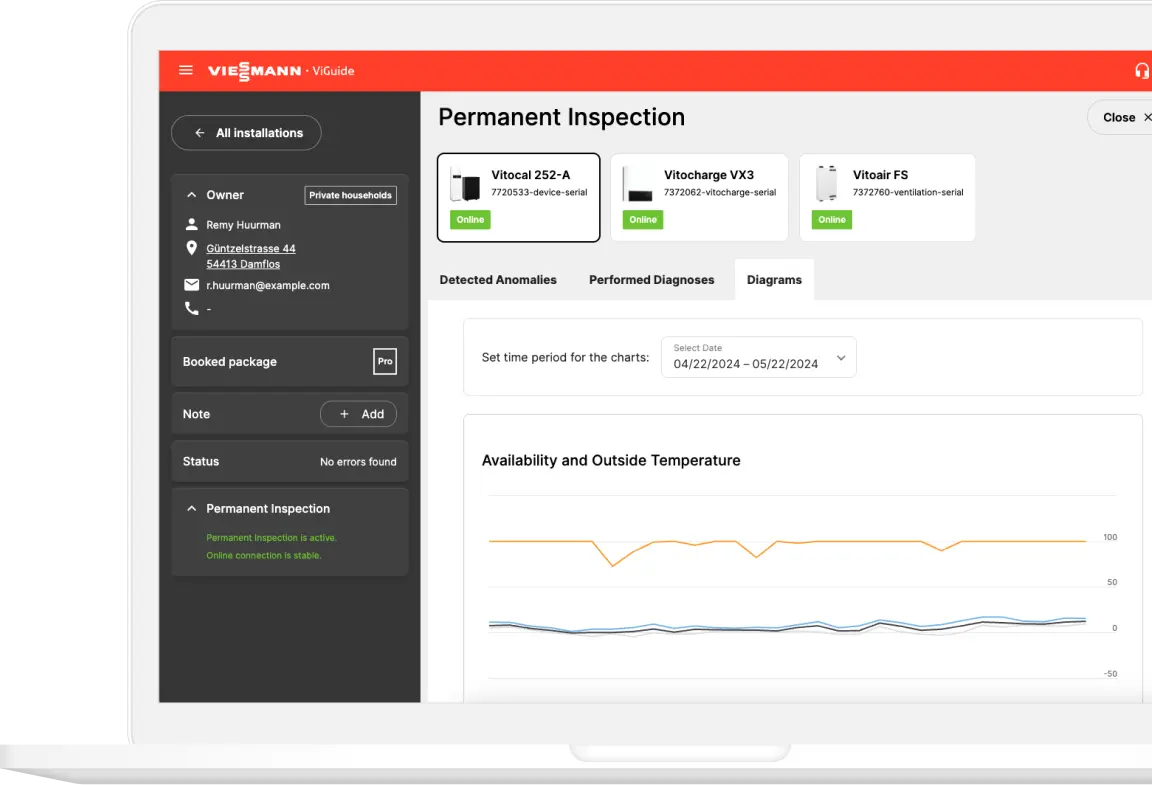Select the Vitoair FS device card
The image size is (1152, 785).
887,197
